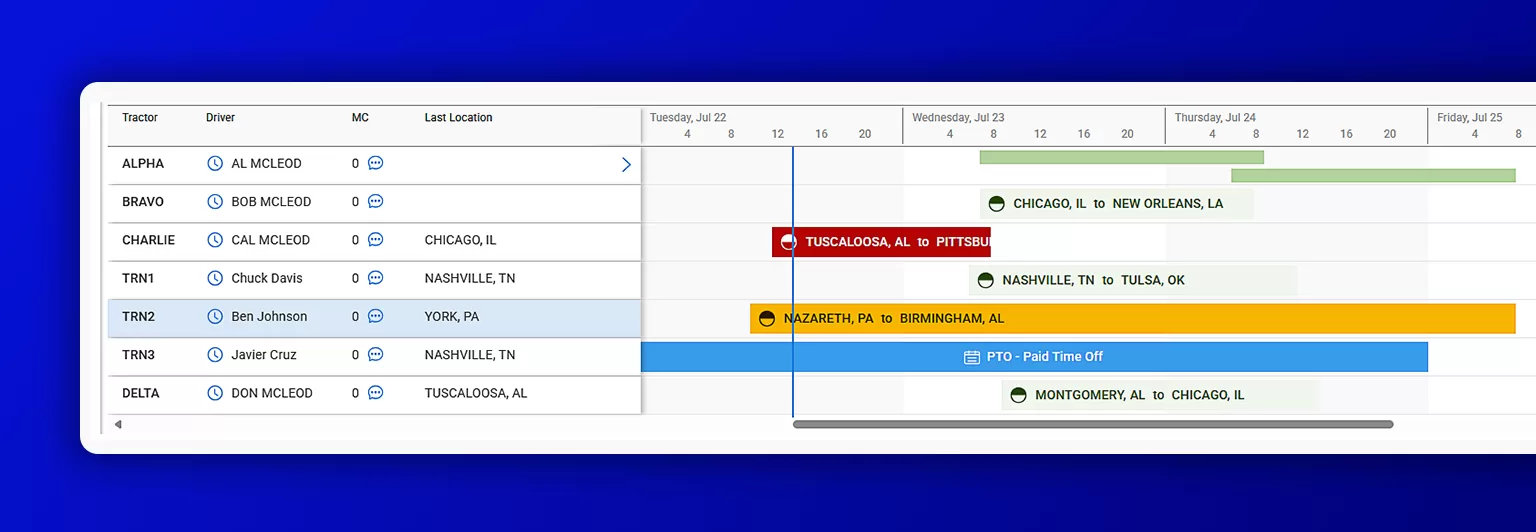The width and height of the screenshot is (1536, 532).
Task: Open orange NAZARETH, PA to BIRMINGHAM load
Action: click(1133, 319)
